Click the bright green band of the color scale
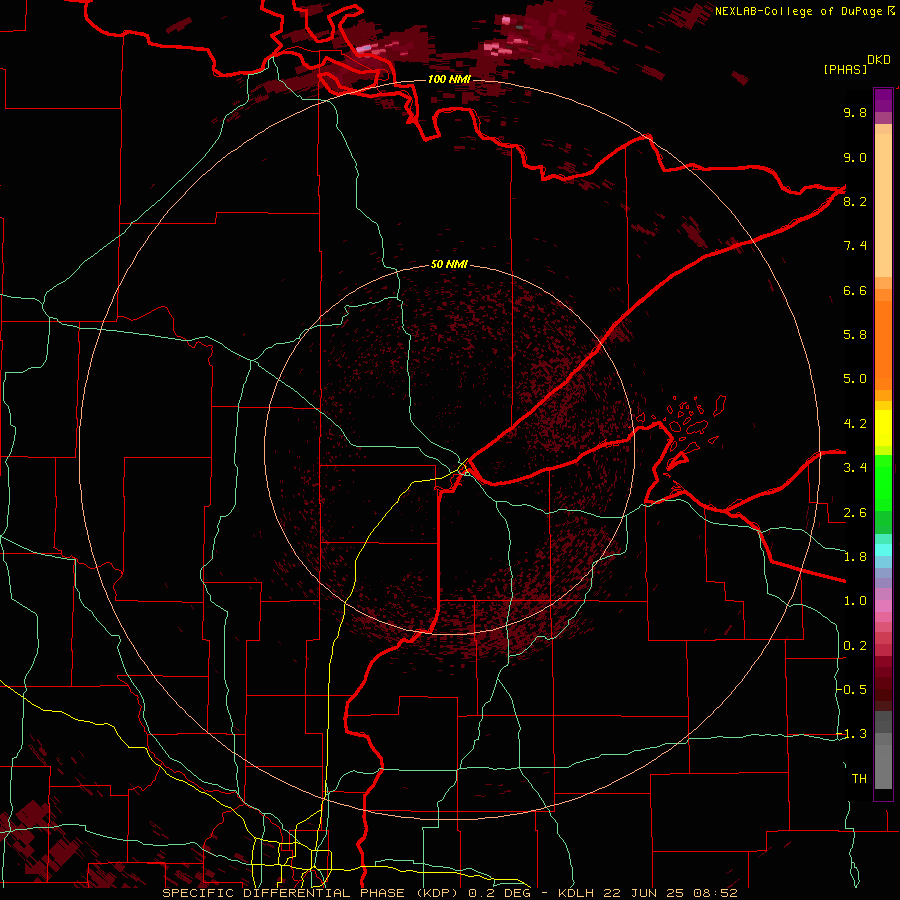Image resolution: width=900 pixels, height=900 pixels. (883, 483)
